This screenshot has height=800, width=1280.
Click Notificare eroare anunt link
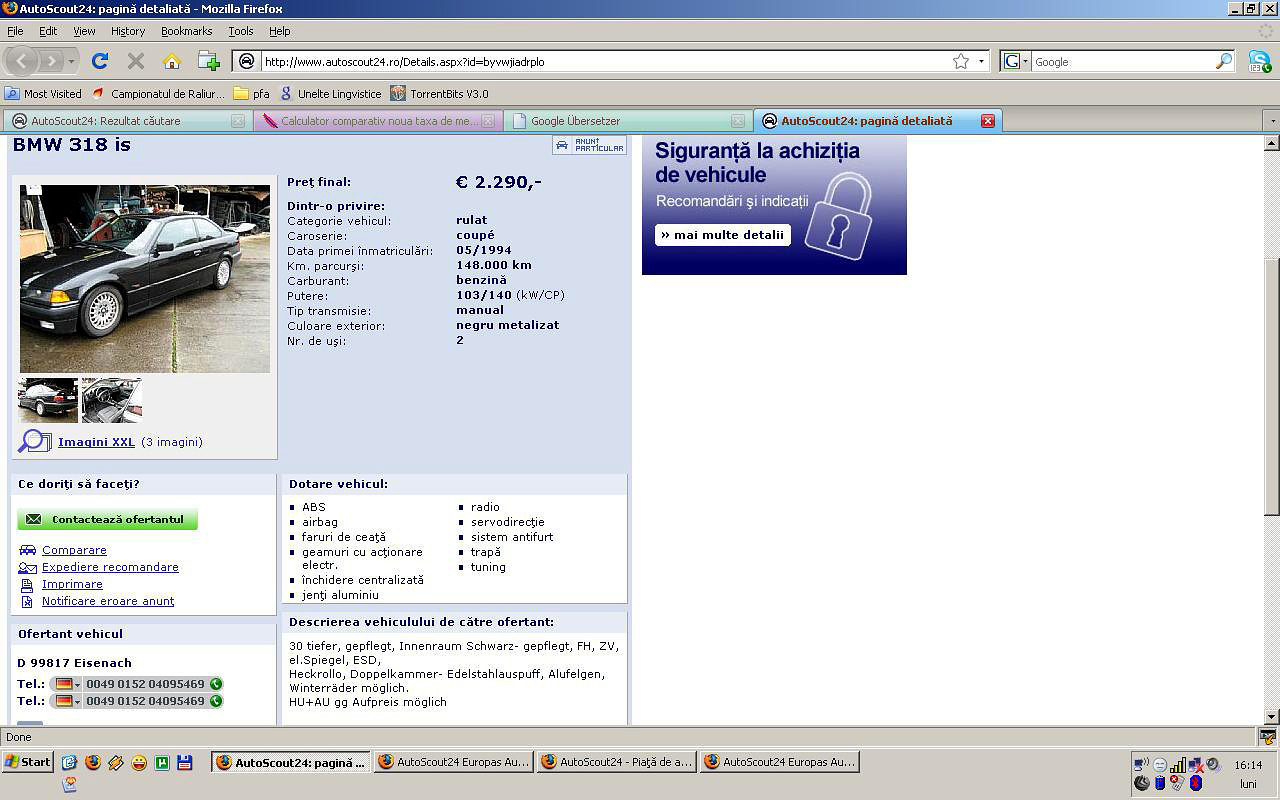(x=108, y=601)
